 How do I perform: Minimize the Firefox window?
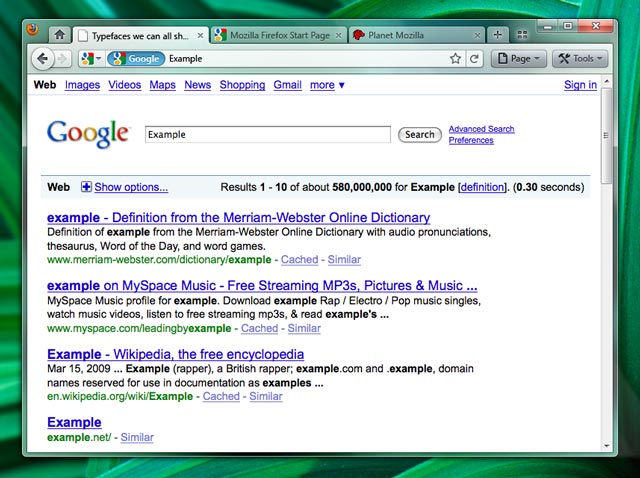[548, 27]
